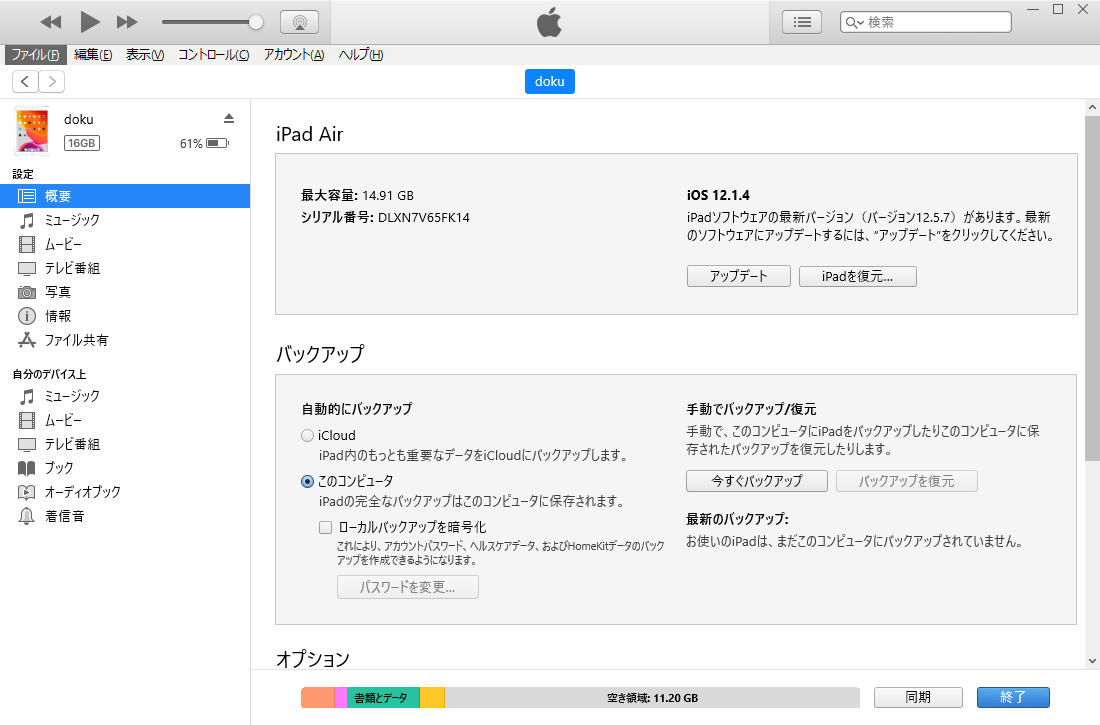Image resolution: width=1100 pixels, height=725 pixels.
Task: Go forward with the right arrow
Action: tap(52, 81)
